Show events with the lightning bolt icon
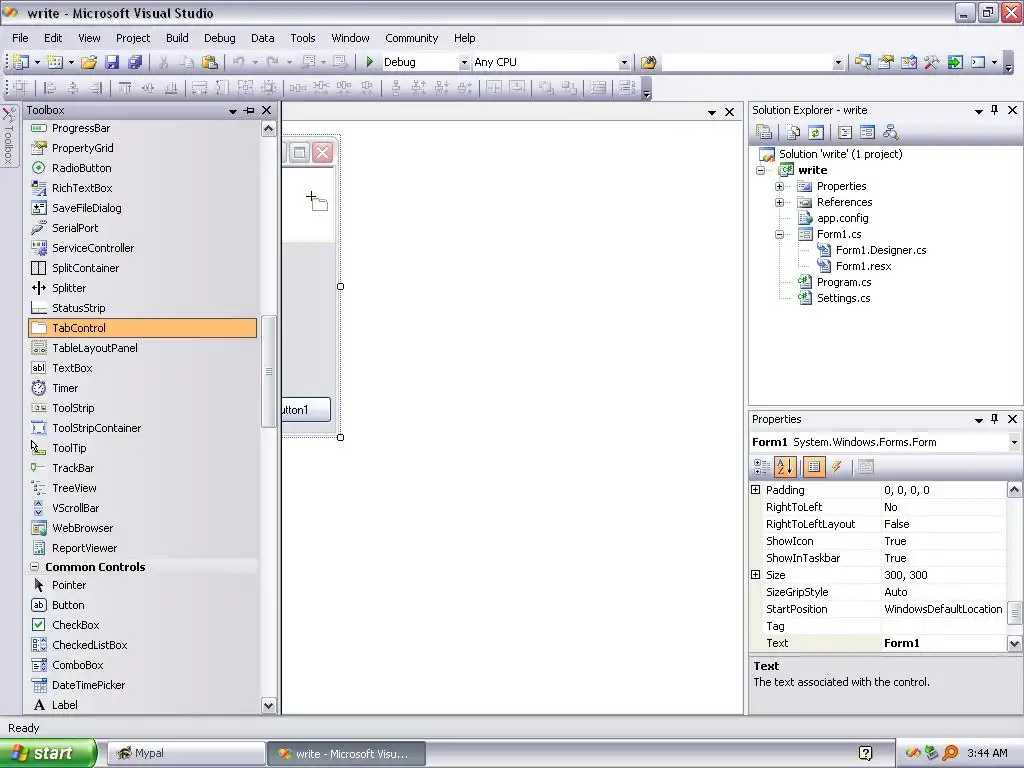The height and width of the screenshot is (768, 1024). (x=837, y=466)
